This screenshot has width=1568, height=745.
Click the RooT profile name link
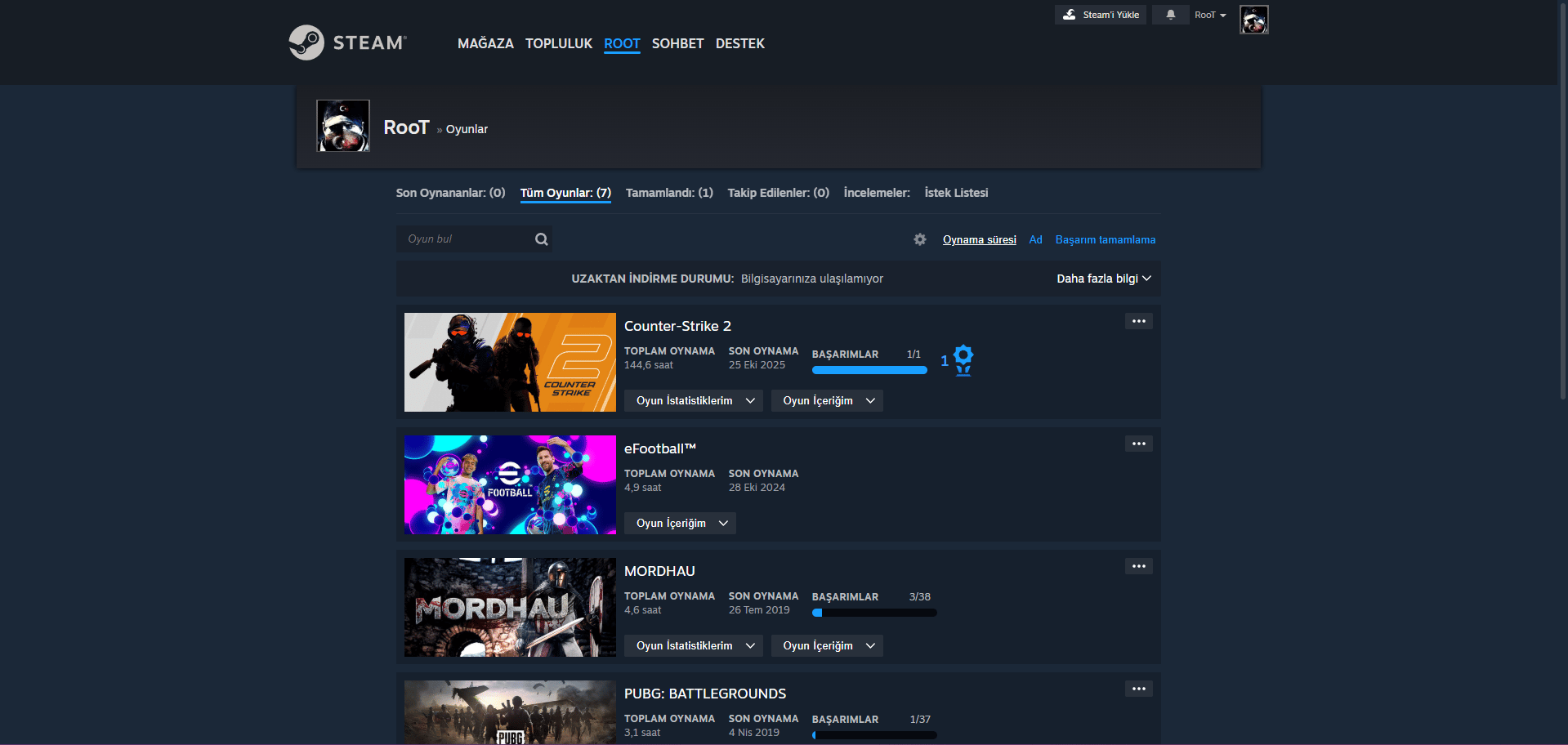pyautogui.click(x=406, y=127)
